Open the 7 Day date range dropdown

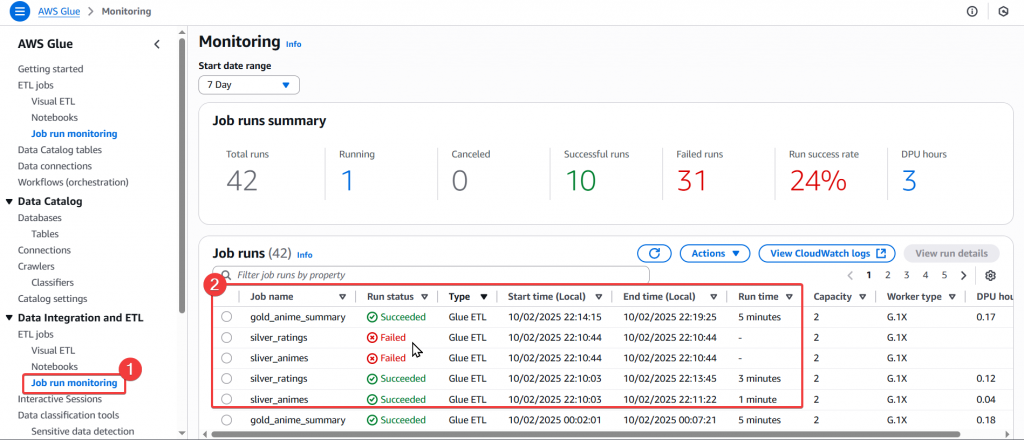click(249, 85)
